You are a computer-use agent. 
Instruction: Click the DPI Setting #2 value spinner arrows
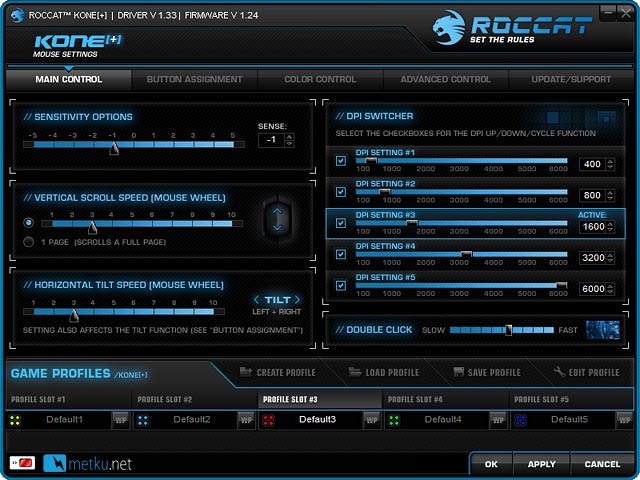(x=610, y=195)
